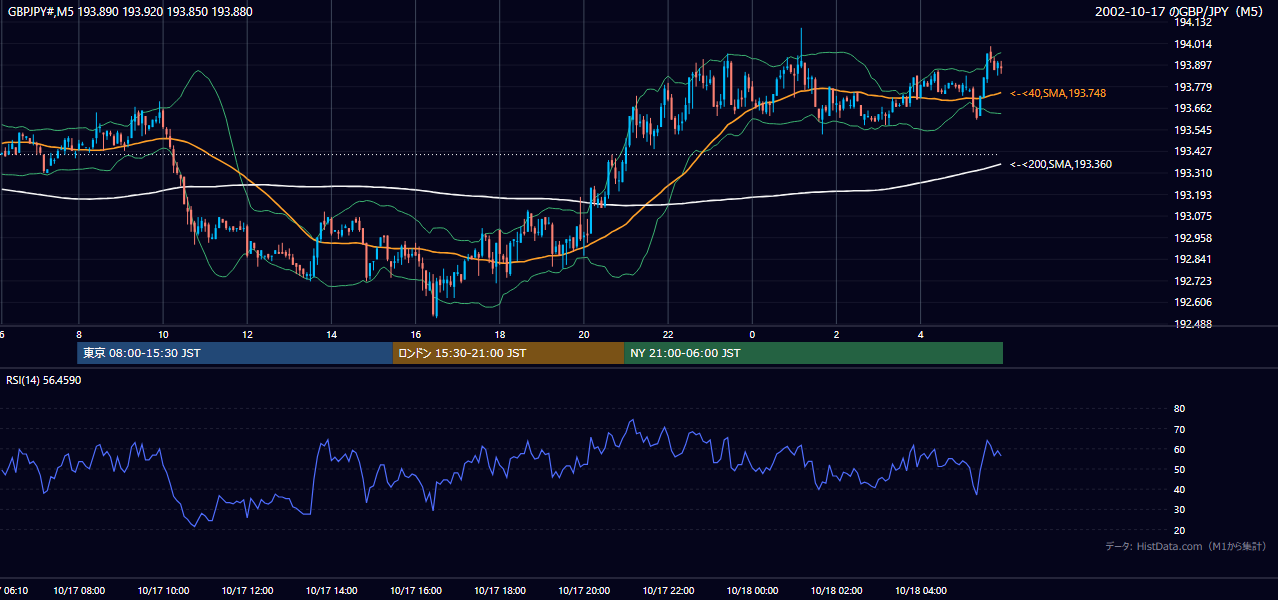The height and width of the screenshot is (600, 1278).
Task: Click price axis value 192.958
Action: (1193, 238)
